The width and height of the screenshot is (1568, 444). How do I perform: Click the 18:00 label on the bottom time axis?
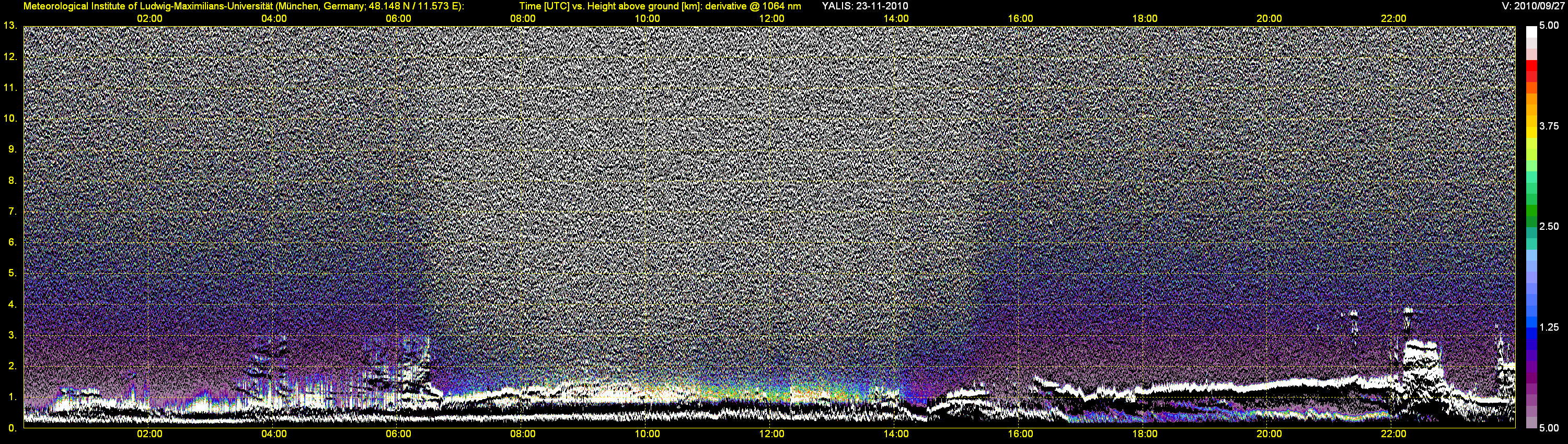(x=1145, y=434)
